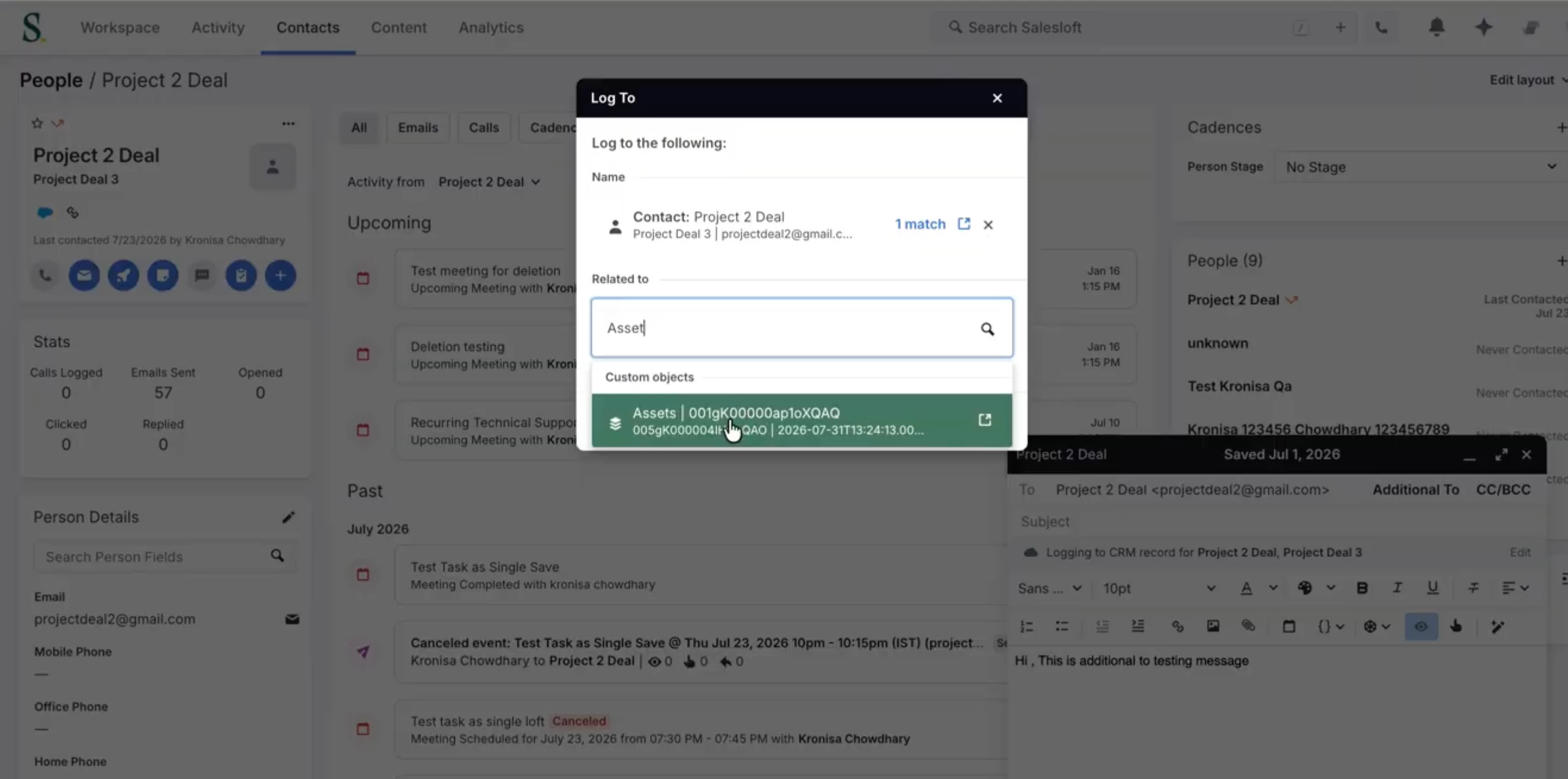Viewport: 1568px width, 779px height.
Task: Open the text alignment dropdown
Action: point(1515,588)
